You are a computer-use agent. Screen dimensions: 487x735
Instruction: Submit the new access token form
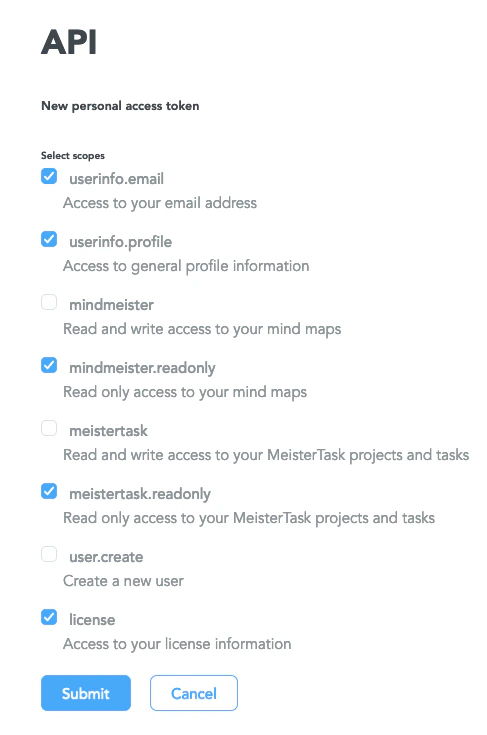86,693
